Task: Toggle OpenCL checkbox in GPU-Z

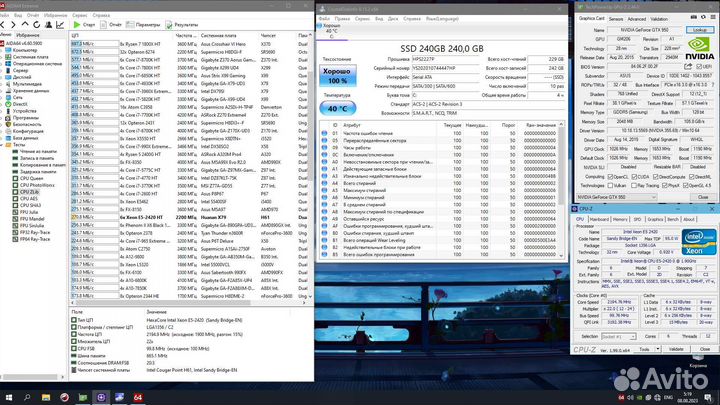Action: tap(610, 177)
